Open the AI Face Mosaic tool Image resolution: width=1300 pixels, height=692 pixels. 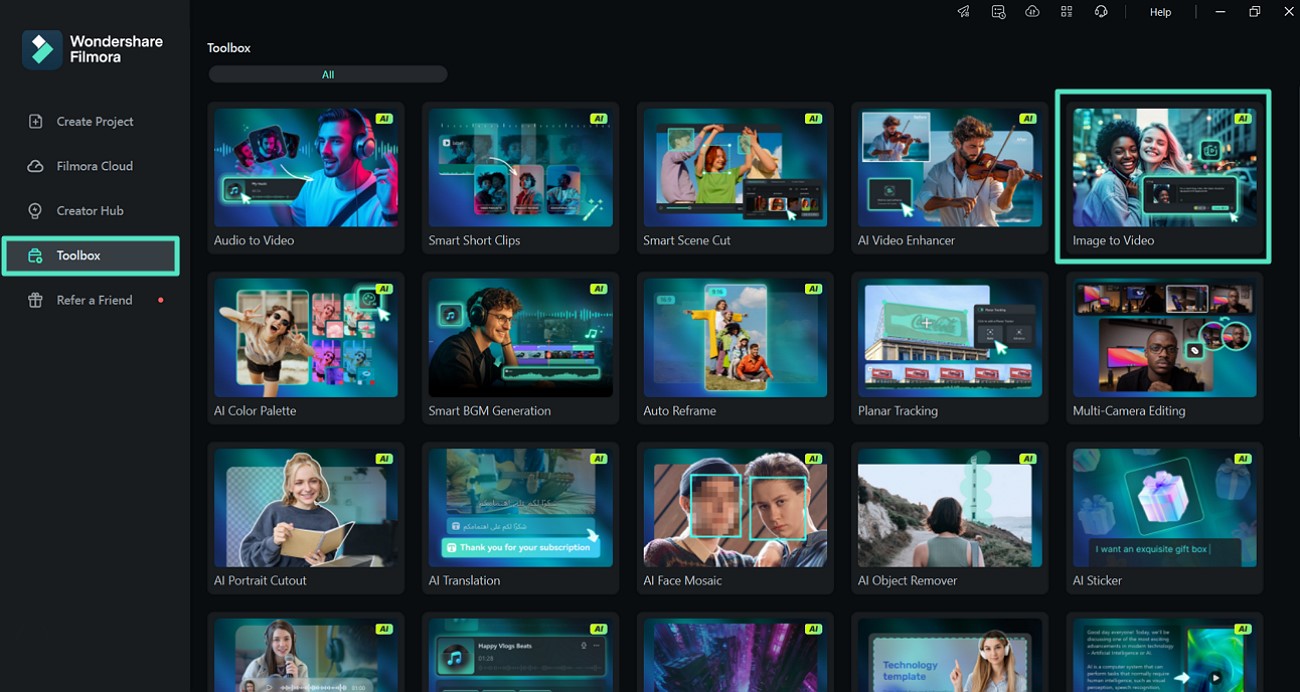click(735, 518)
